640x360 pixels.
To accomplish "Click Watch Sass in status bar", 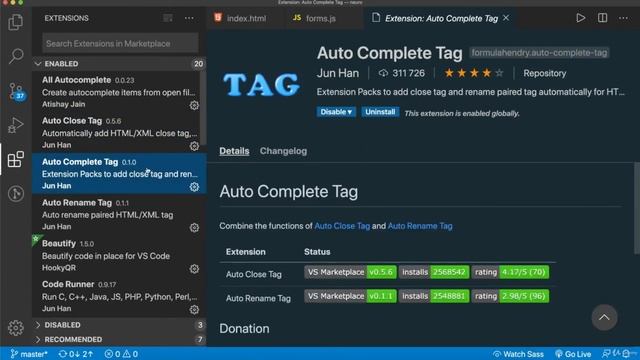I will [x=518, y=354].
